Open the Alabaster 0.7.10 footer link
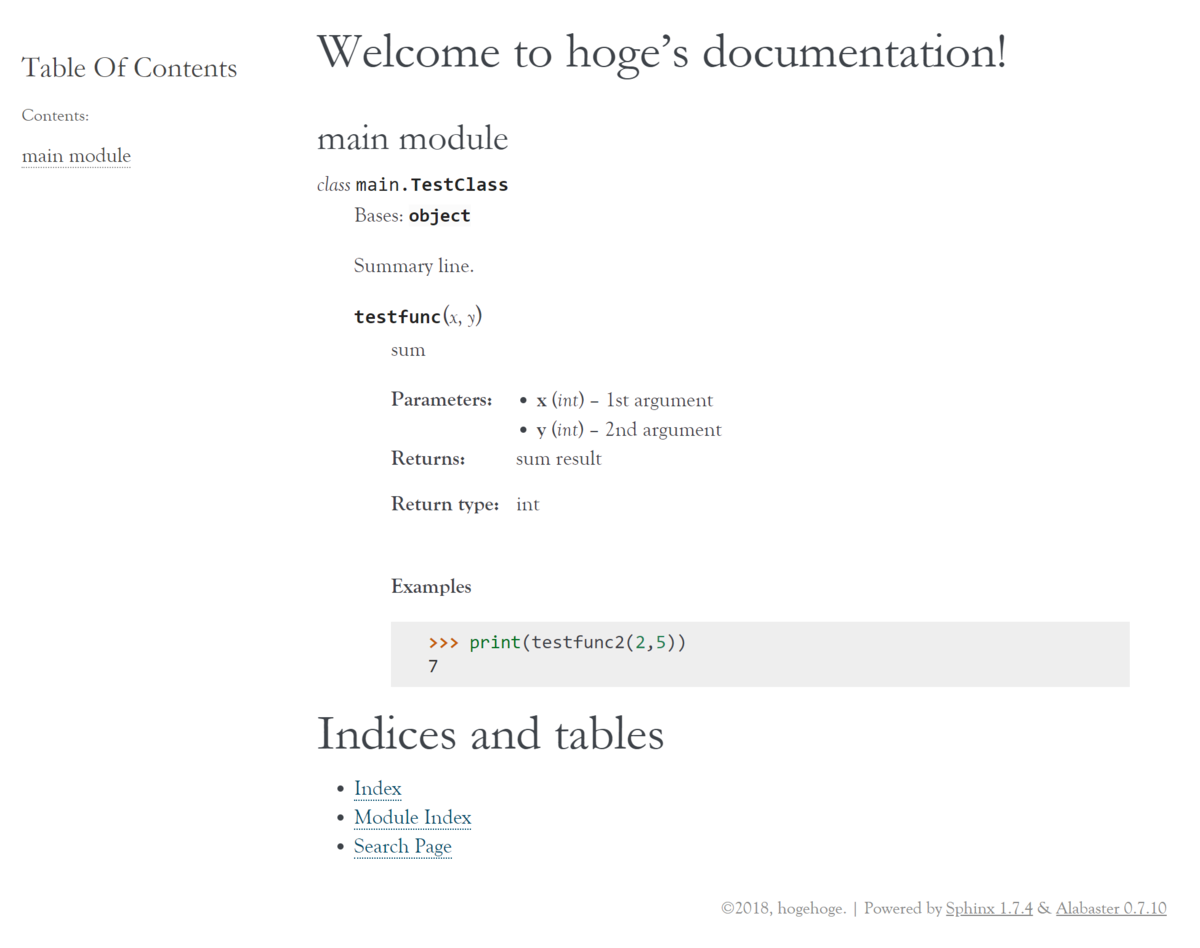 click(x=1111, y=908)
